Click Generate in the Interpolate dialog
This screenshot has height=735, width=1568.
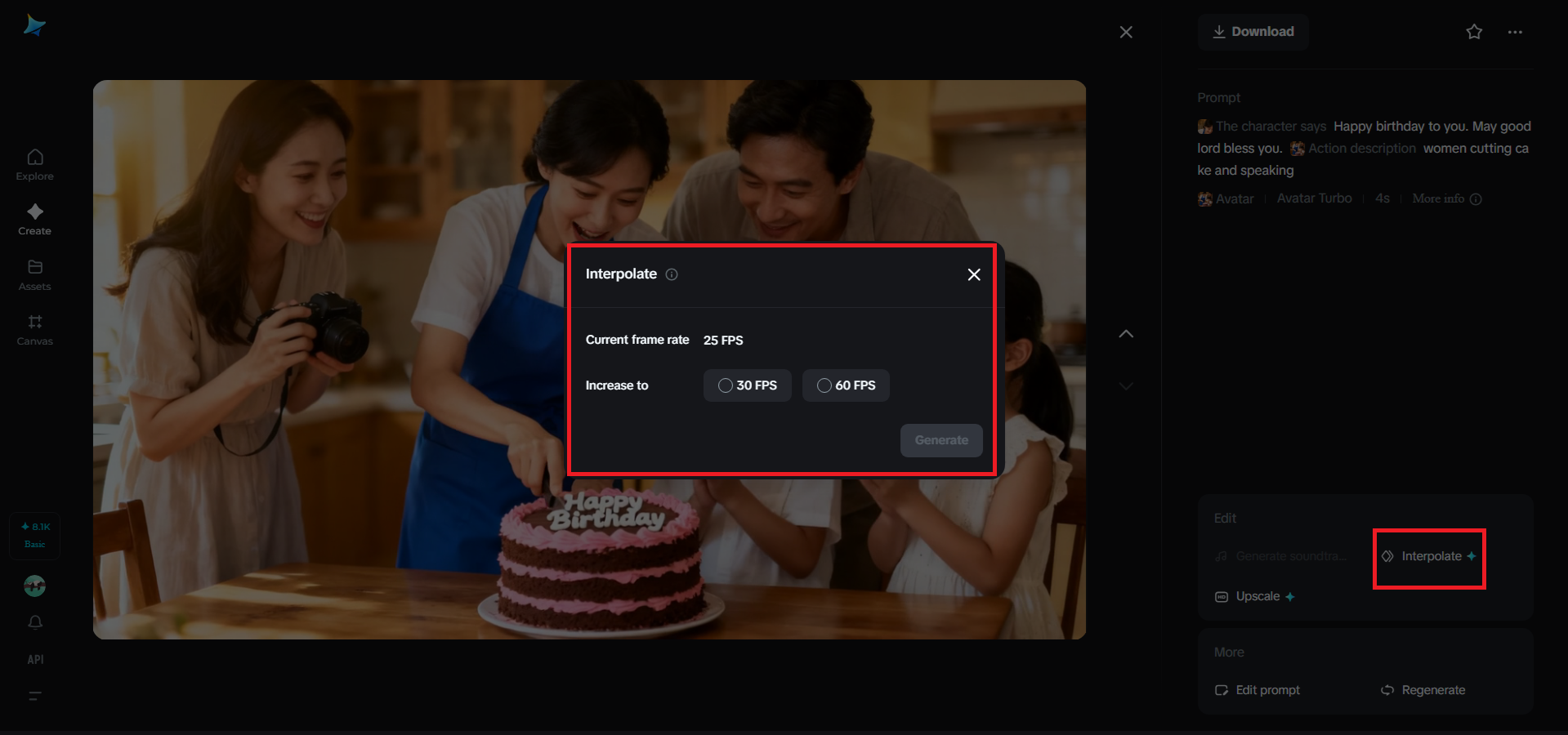(940, 440)
